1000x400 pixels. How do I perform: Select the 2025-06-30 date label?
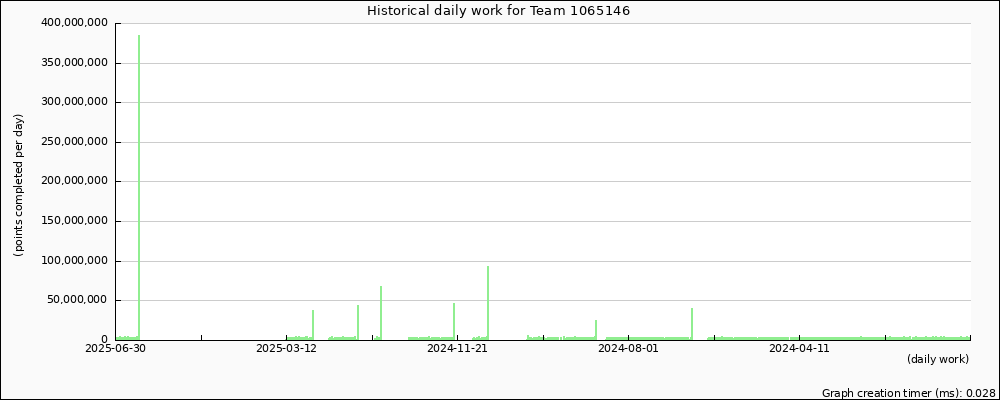click(115, 348)
